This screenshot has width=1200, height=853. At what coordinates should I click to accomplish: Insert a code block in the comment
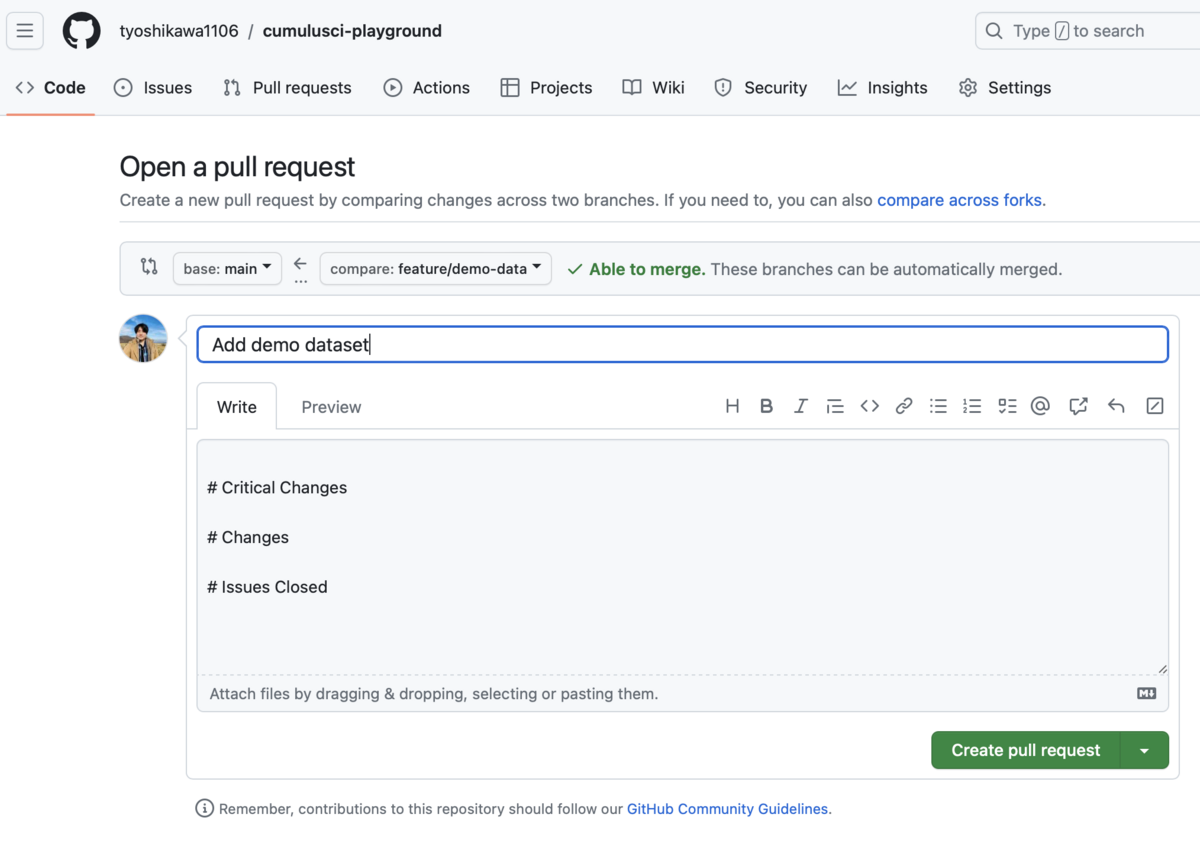(x=869, y=406)
